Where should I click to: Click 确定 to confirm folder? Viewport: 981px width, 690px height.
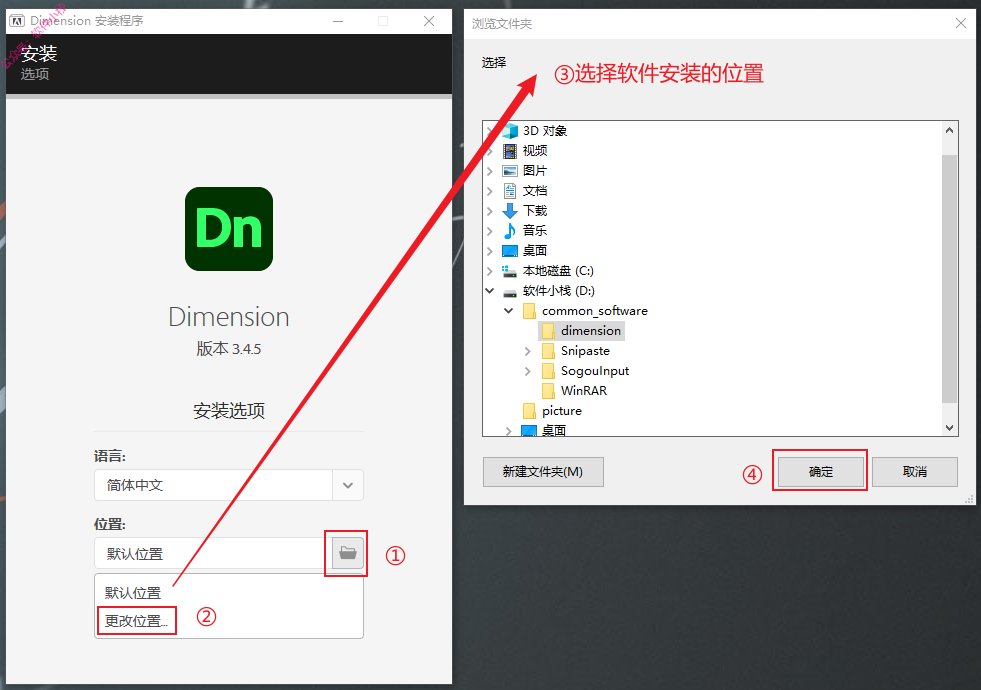pyautogui.click(x=821, y=472)
